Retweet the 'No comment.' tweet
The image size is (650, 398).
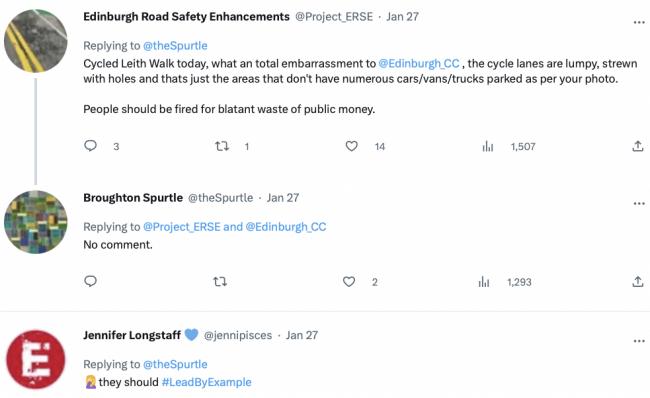point(220,282)
